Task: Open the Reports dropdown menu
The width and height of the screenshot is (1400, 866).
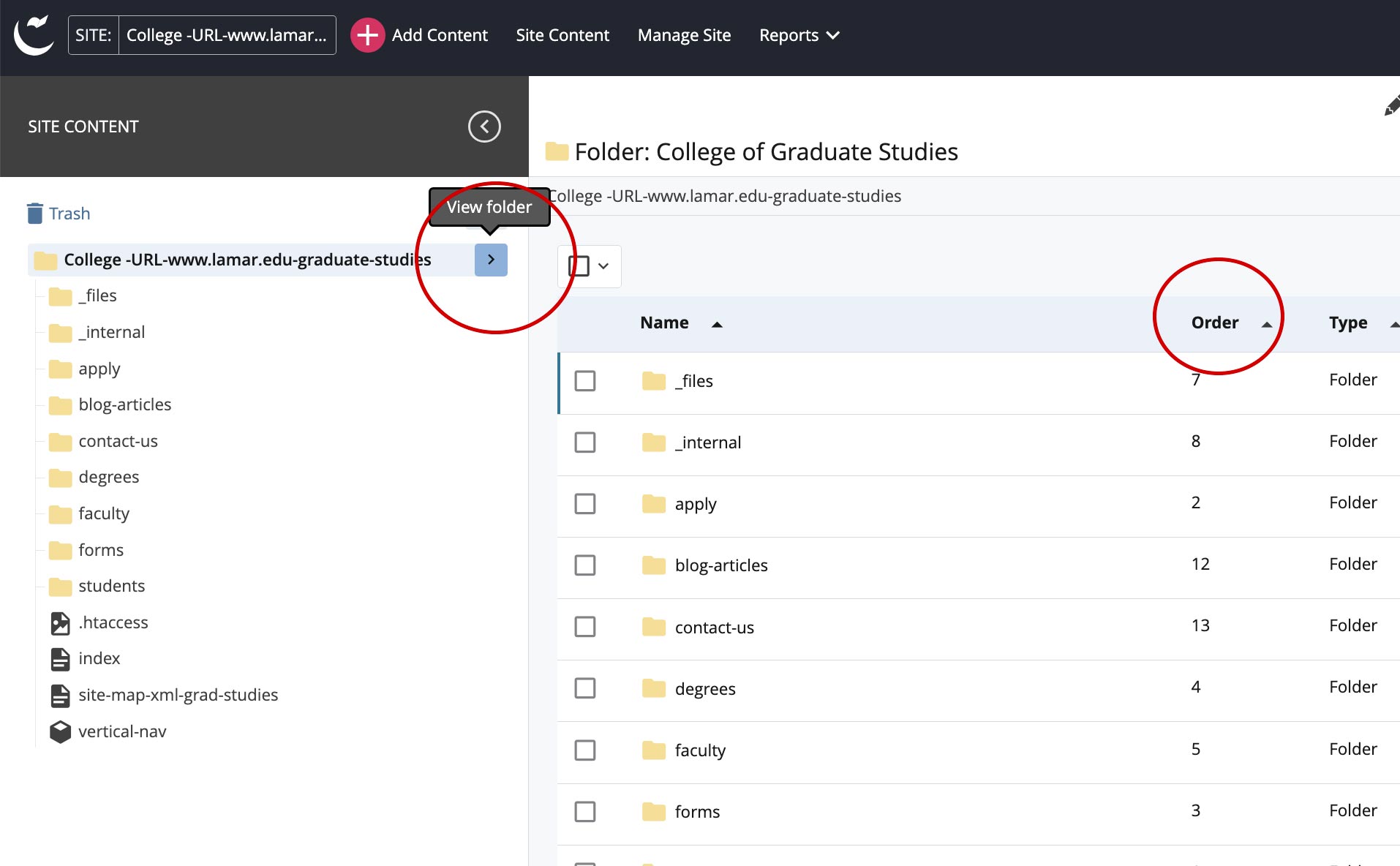Action: click(x=799, y=35)
